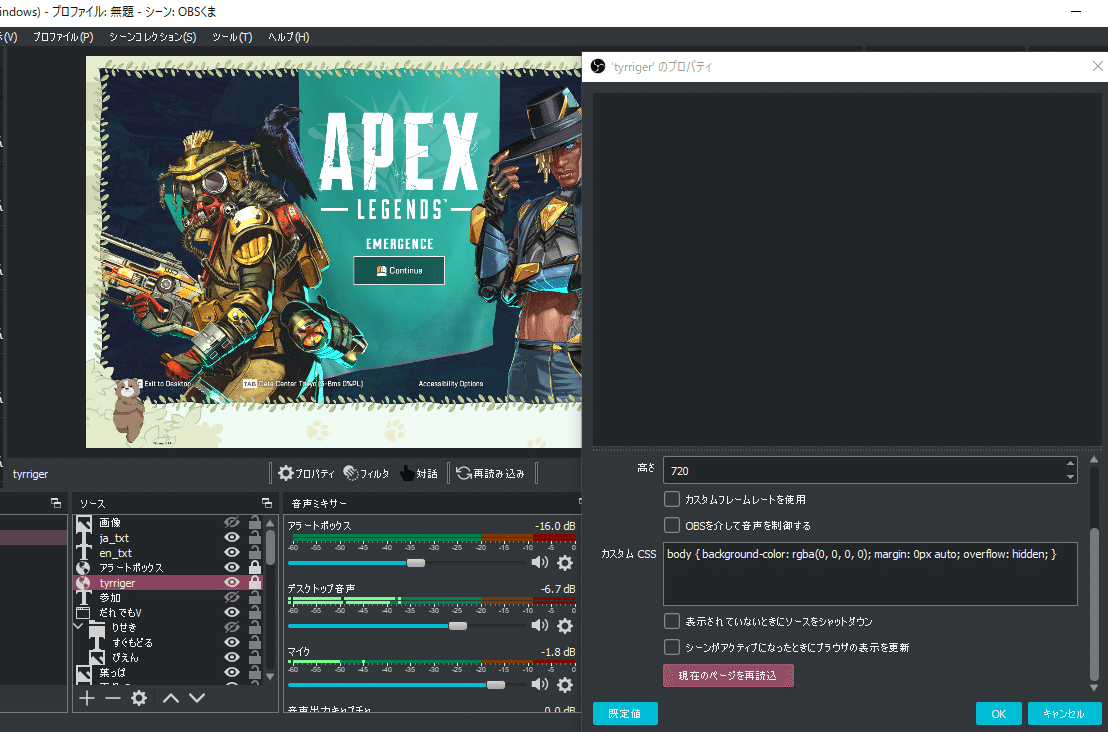Open ツール(T) menu
Screen dimensions: 1108x732
pyautogui.click(x=232, y=37)
